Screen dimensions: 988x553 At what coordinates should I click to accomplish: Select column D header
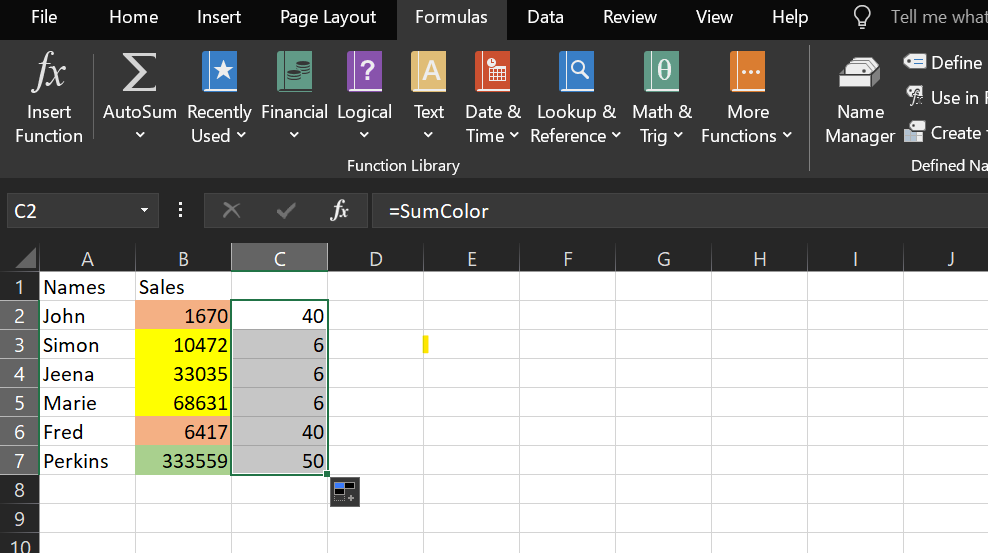[376, 258]
